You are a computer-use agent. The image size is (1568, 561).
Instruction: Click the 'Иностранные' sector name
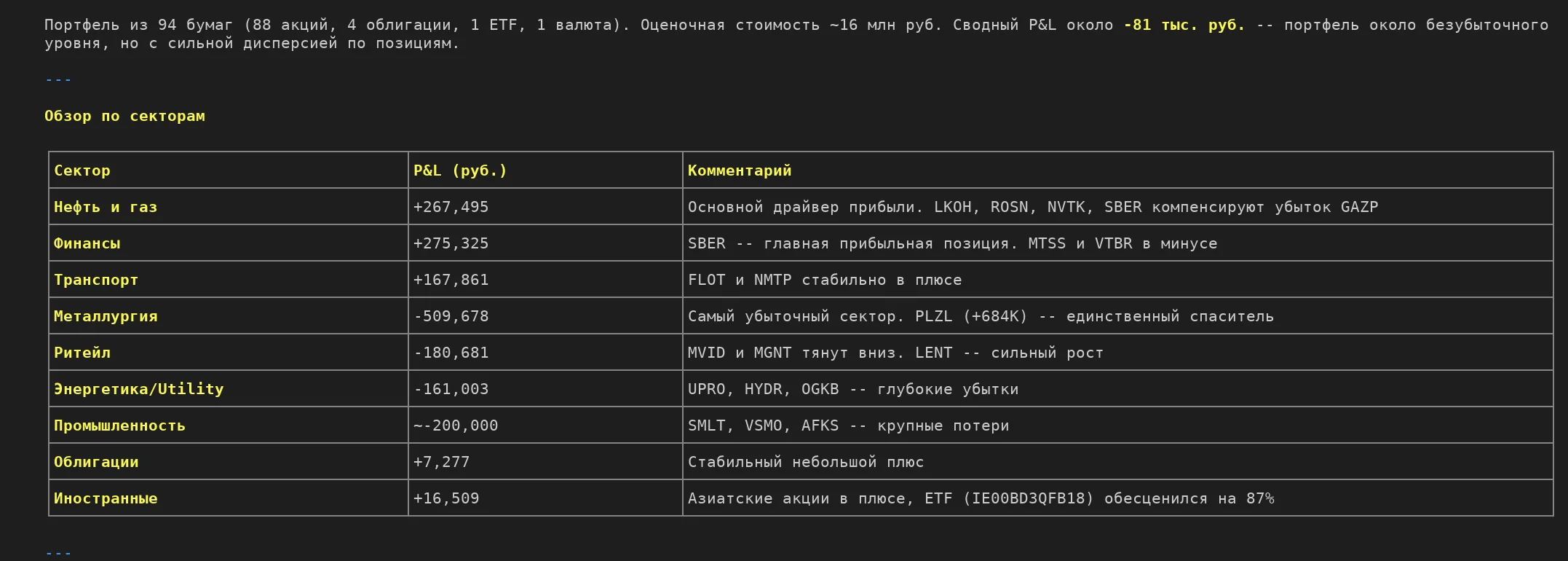click(x=106, y=498)
